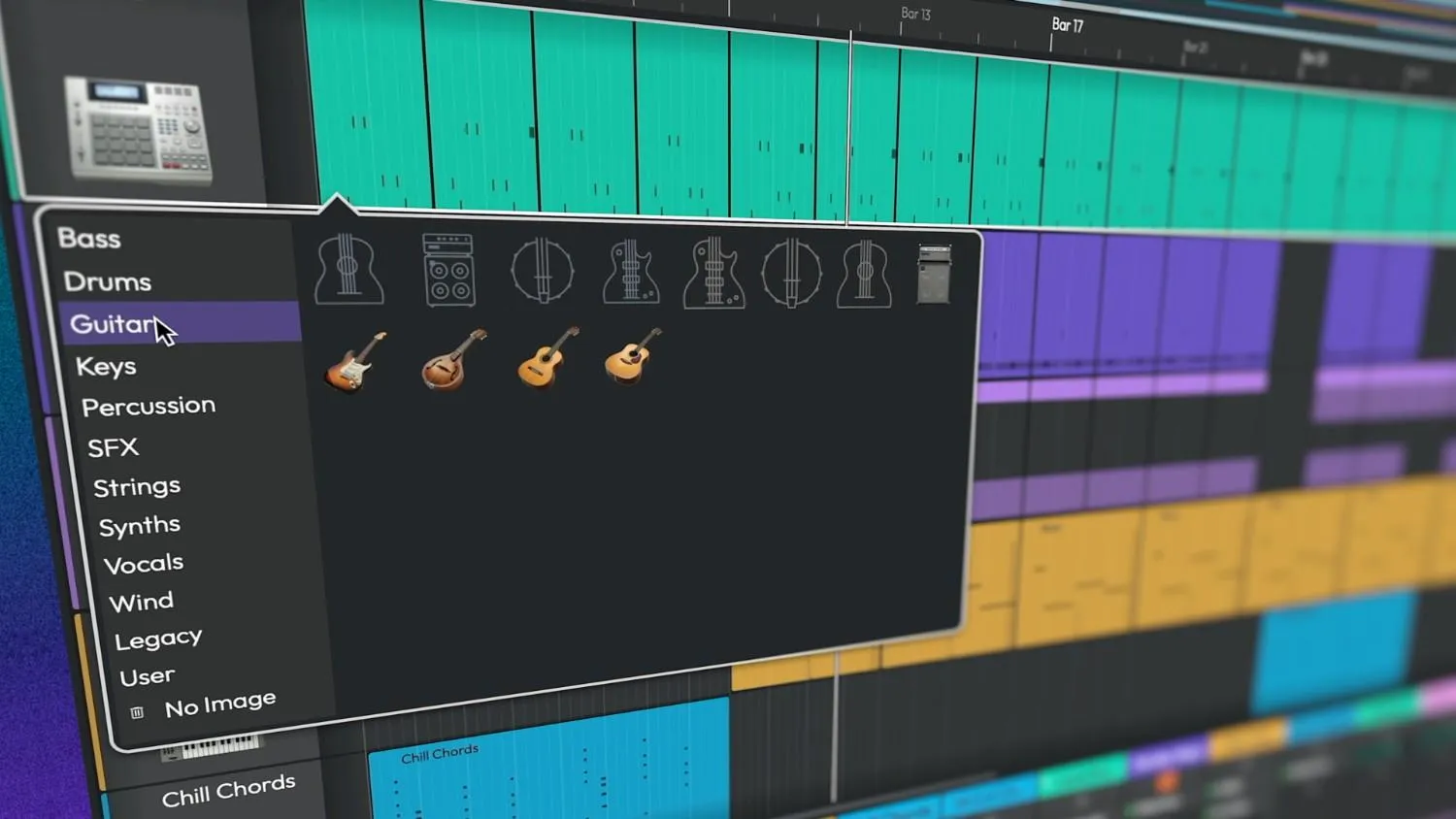The width and height of the screenshot is (1456, 819).
Task: Open the Wind category
Action: tap(142, 602)
